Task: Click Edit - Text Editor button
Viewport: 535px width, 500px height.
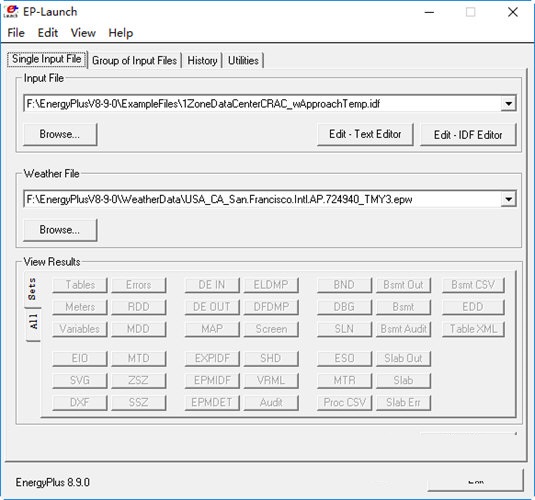Action: (365, 134)
